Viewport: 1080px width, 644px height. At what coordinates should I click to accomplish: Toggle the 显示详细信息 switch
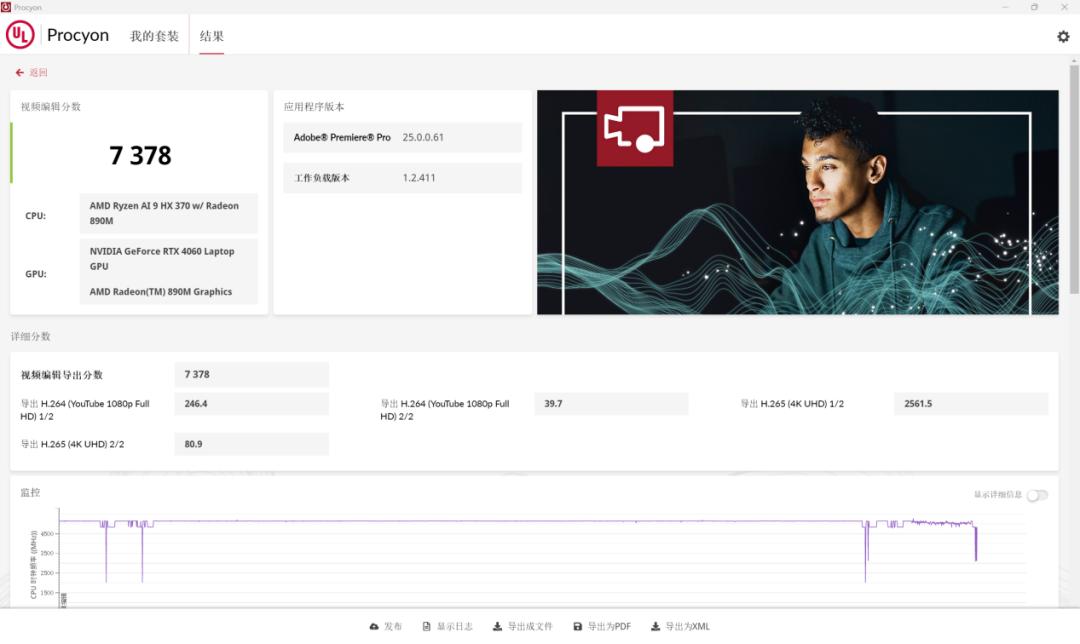click(1037, 495)
